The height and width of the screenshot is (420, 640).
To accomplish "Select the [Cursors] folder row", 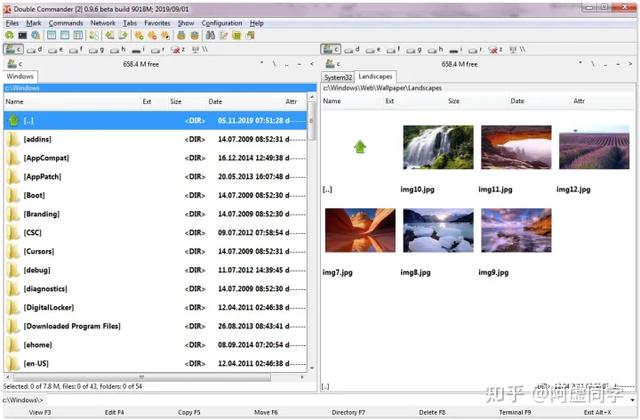I will pyautogui.click(x=155, y=251).
